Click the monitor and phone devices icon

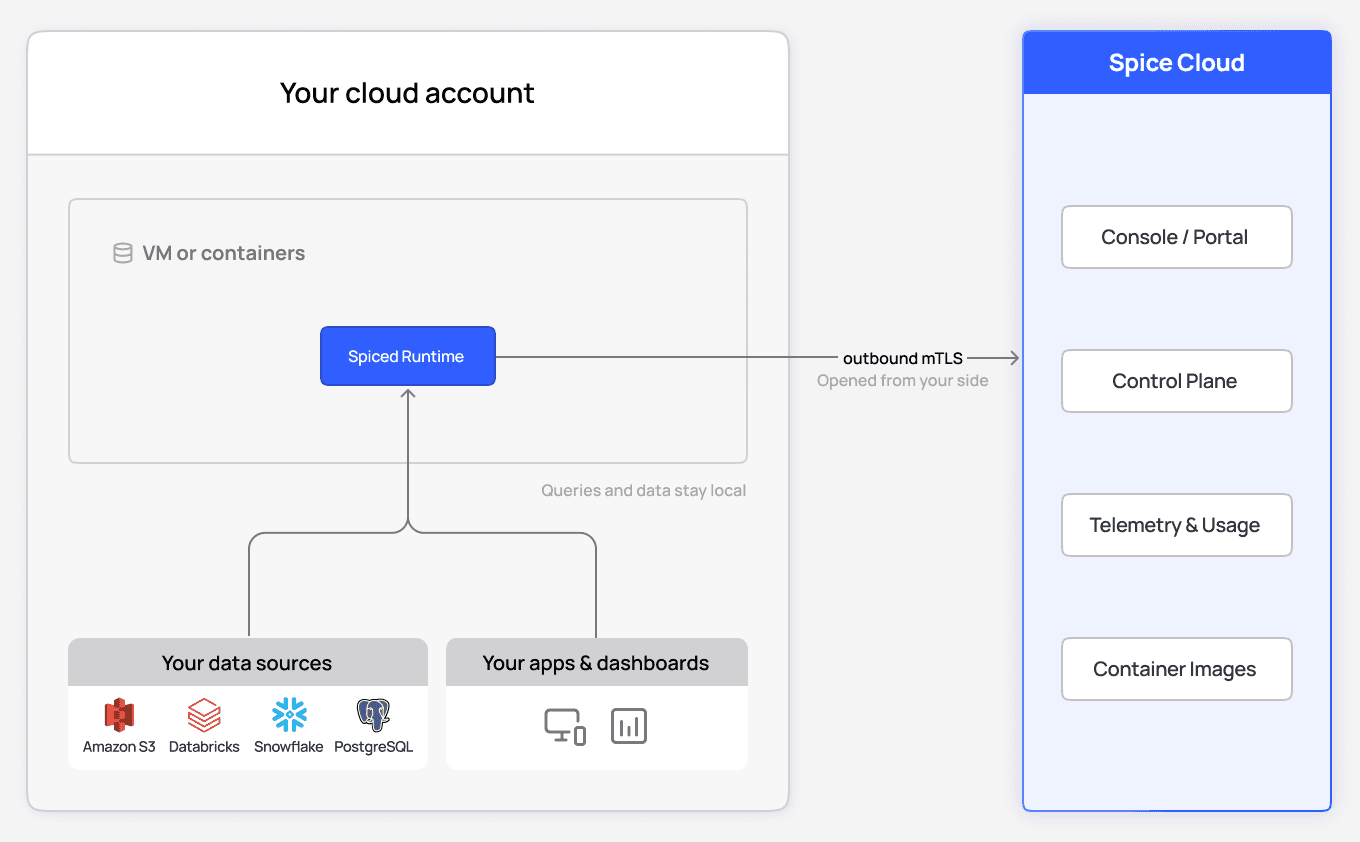tap(565, 727)
